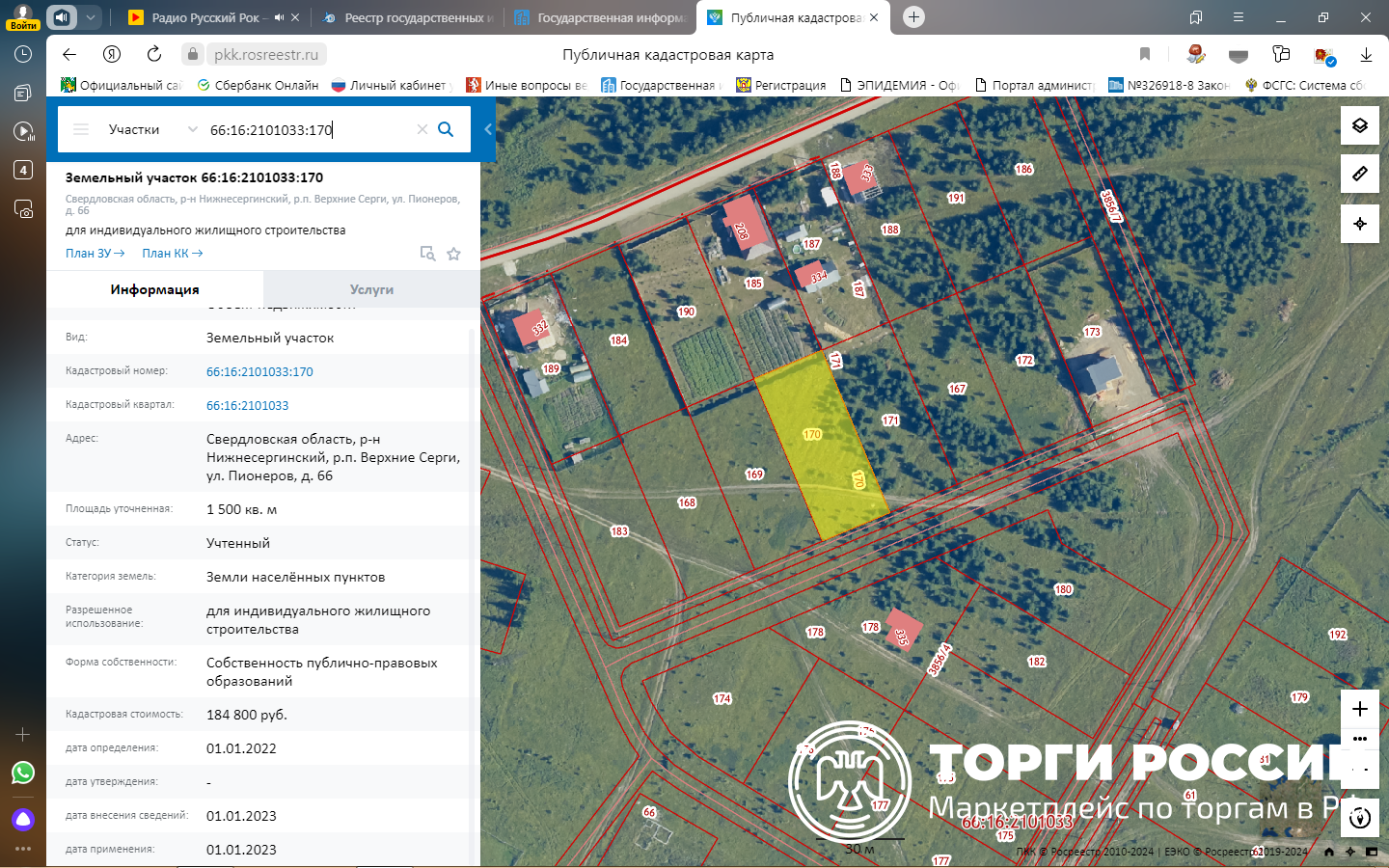Toggle bookmark for this page

click(x=1144, y=55)
